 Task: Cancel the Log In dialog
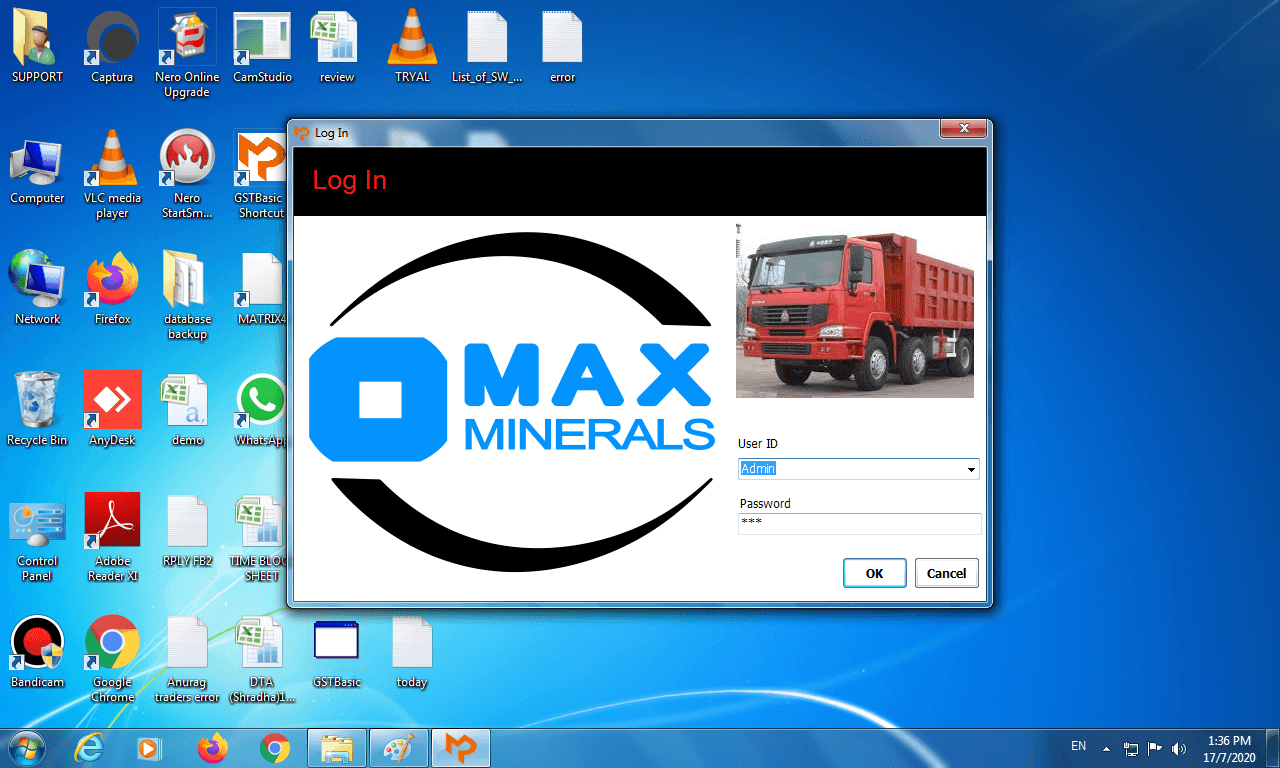[946, 573]
